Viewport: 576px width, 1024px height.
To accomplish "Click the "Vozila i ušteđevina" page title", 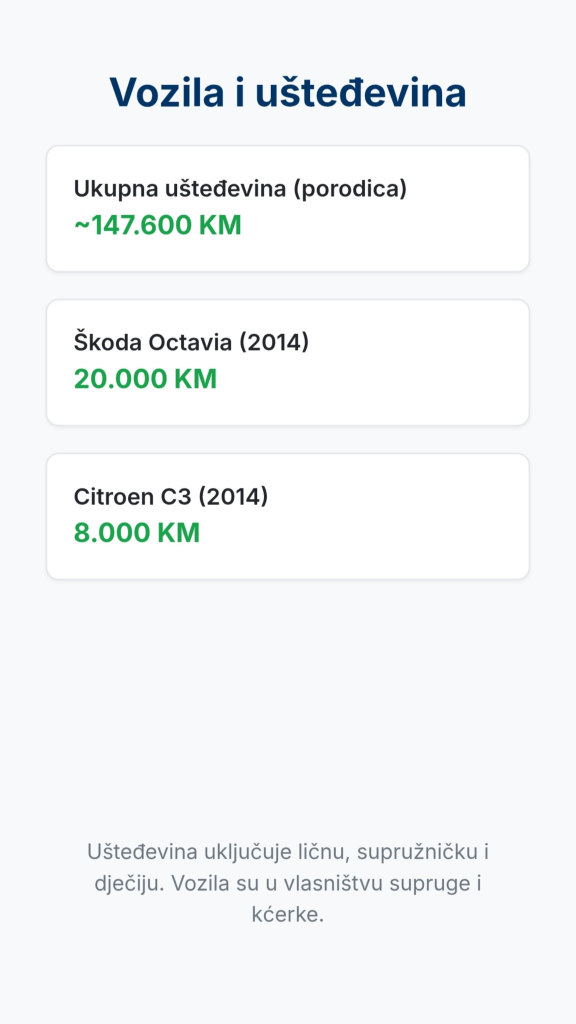I will click(x=287, y=93).
